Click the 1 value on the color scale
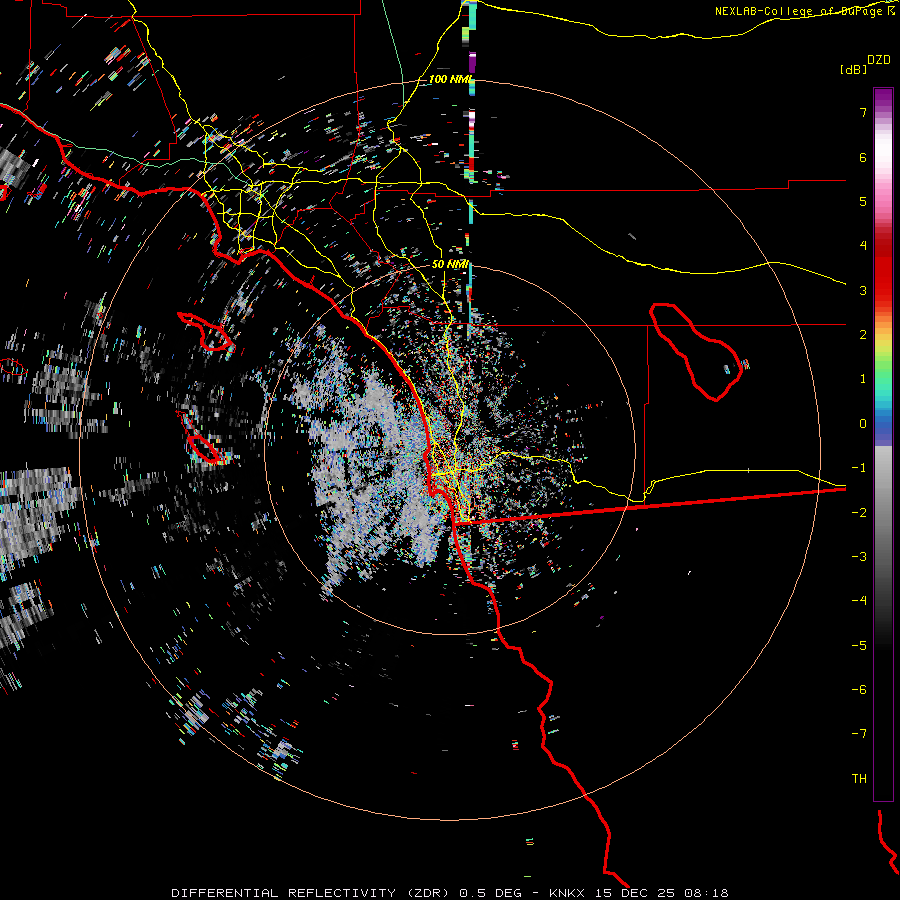The image size is (900, 900). (x=863, y=379)
